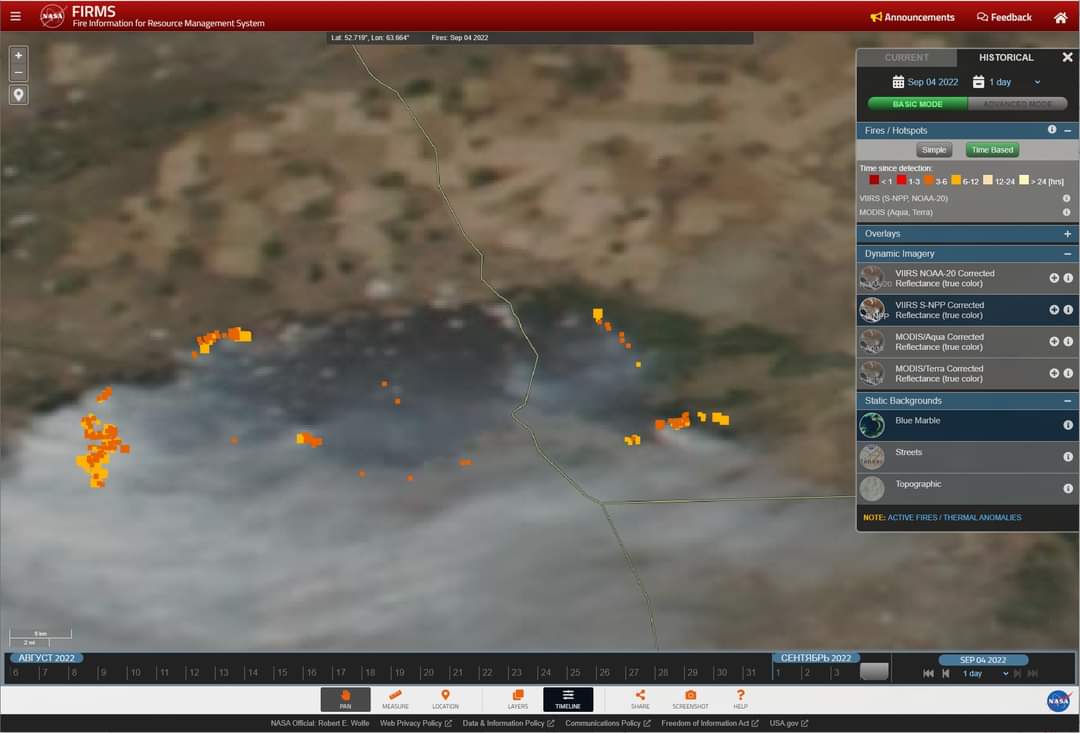The height and width of the screenshot is (733, 1080).
Task: Switch to the Current tab
Action: pos(906,58)
